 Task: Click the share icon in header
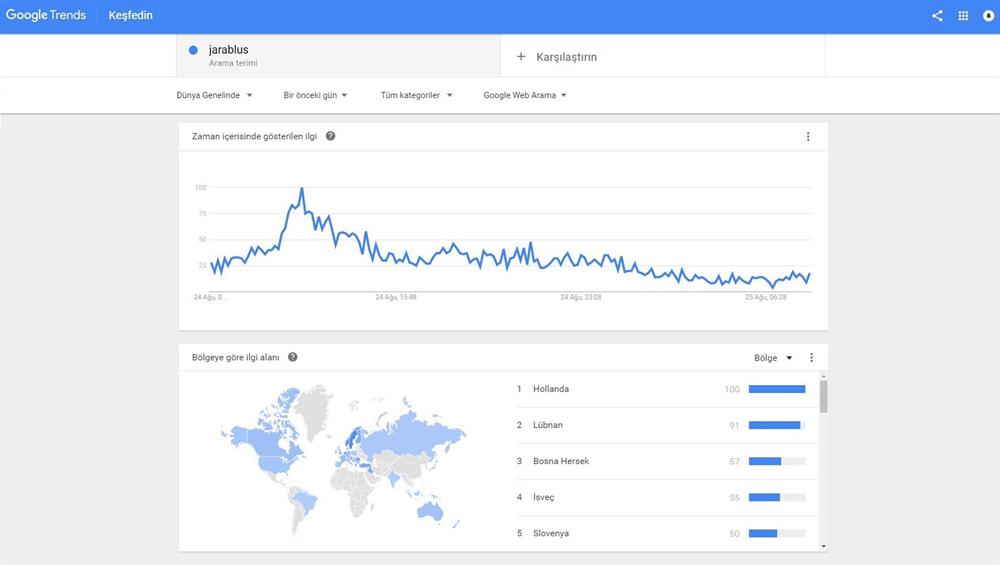[937, 16]
